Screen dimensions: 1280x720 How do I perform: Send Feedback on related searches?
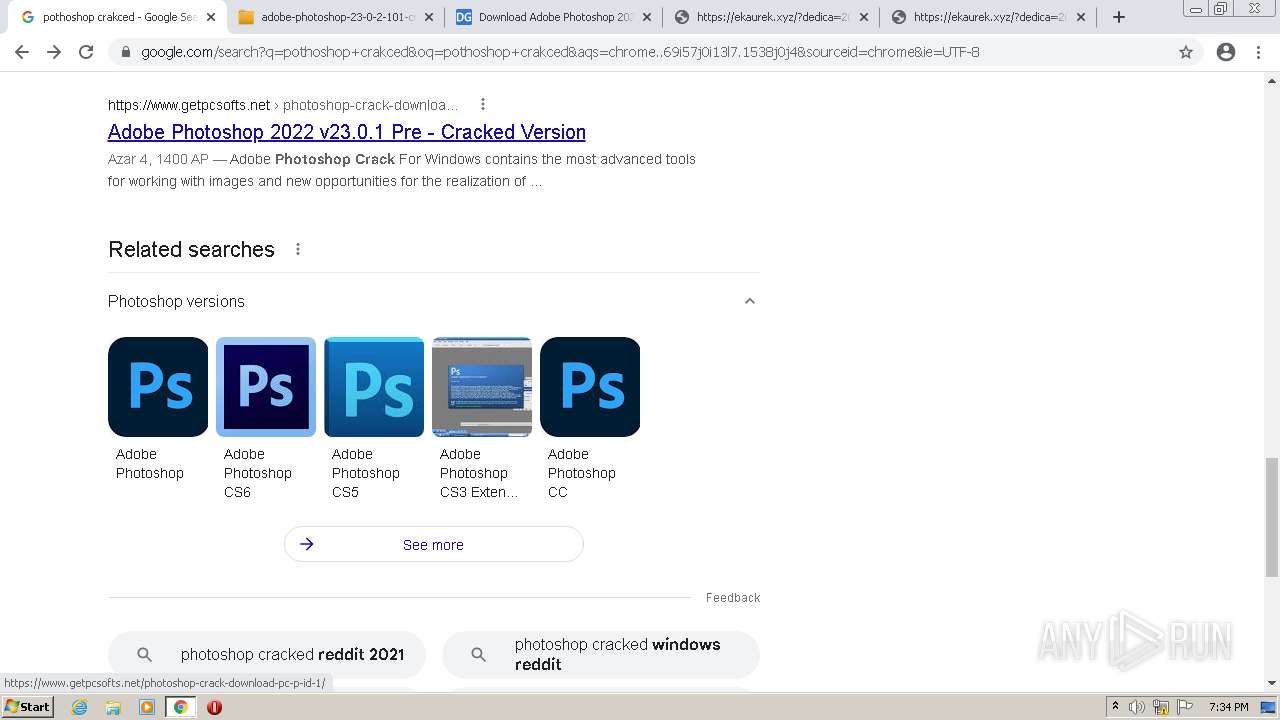[x=733, y=598]
